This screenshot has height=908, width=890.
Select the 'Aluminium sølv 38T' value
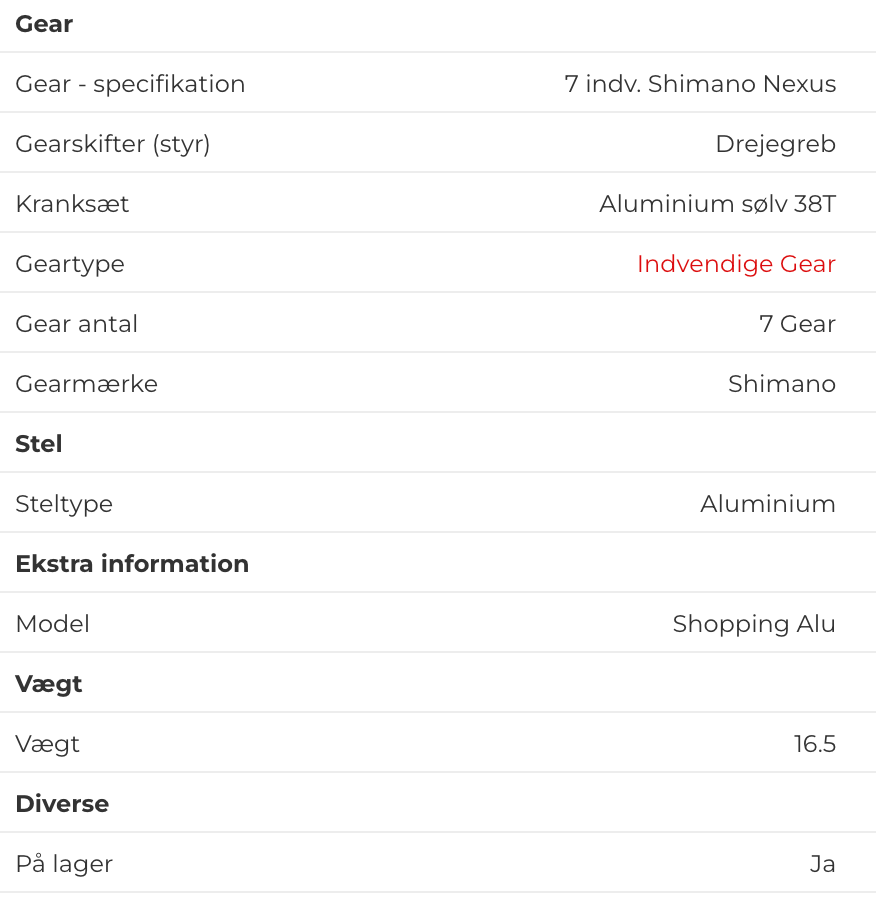tap(717, 204)
